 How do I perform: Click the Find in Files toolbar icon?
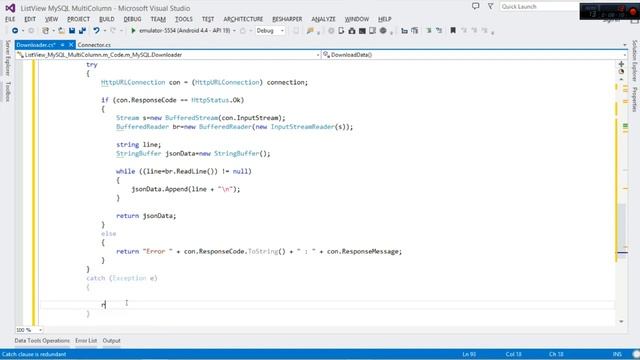click(310, 31)
